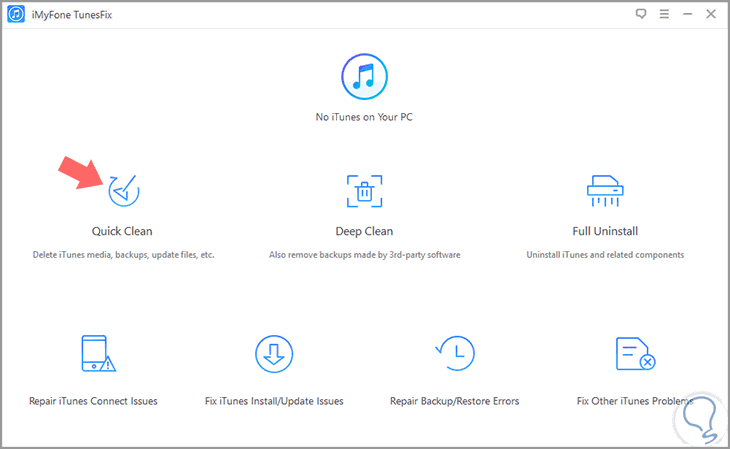
Task: Open the hamburger menu in title bar
Action: click(x=664, y=14)
